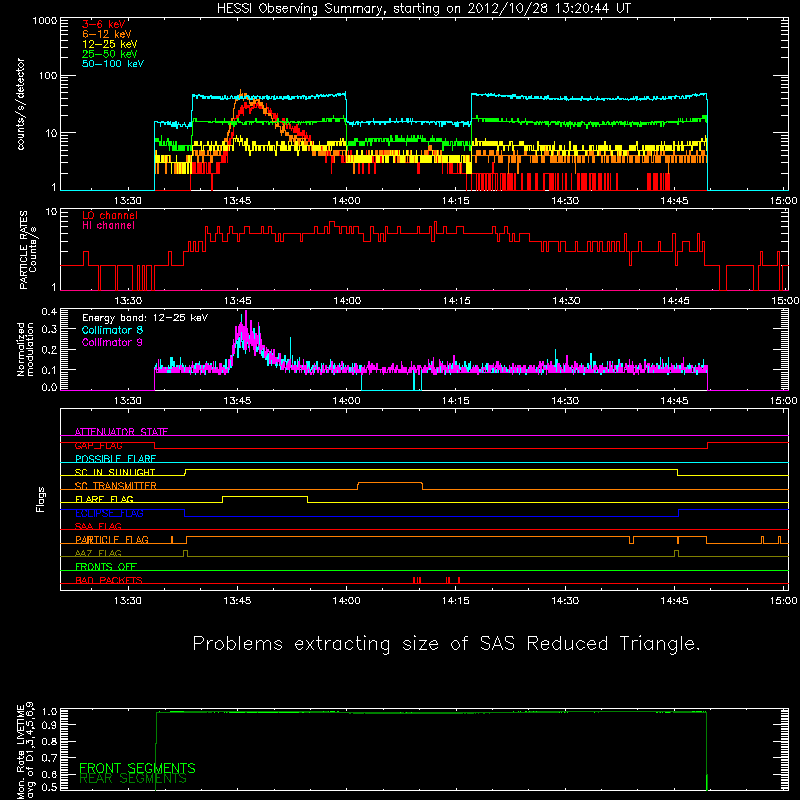Screen dimensions: 800x800
Task: Click the FLARE_FLAG label
Action: [104, 499]
